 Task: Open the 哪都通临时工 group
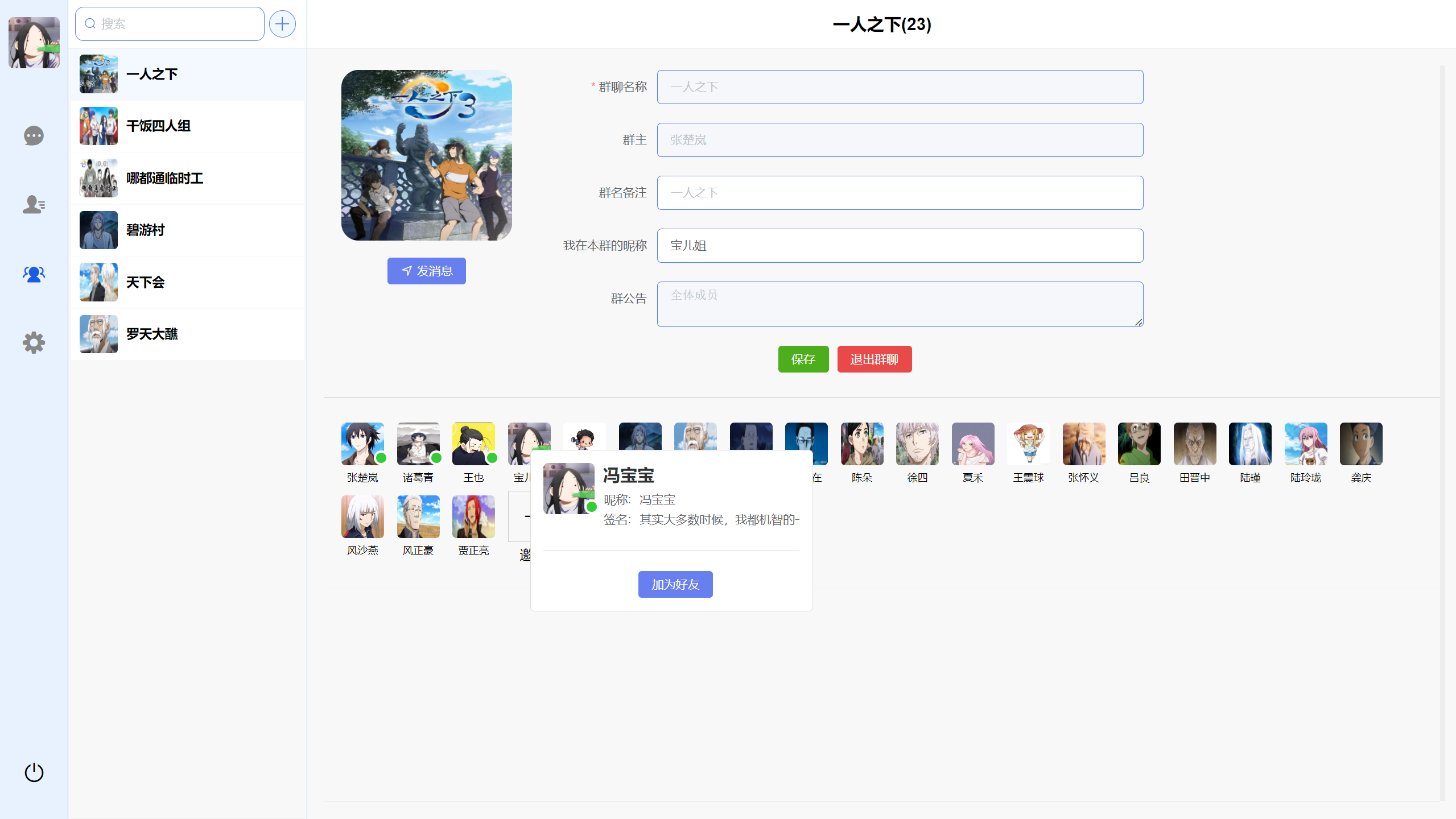[x=188, y=178]
